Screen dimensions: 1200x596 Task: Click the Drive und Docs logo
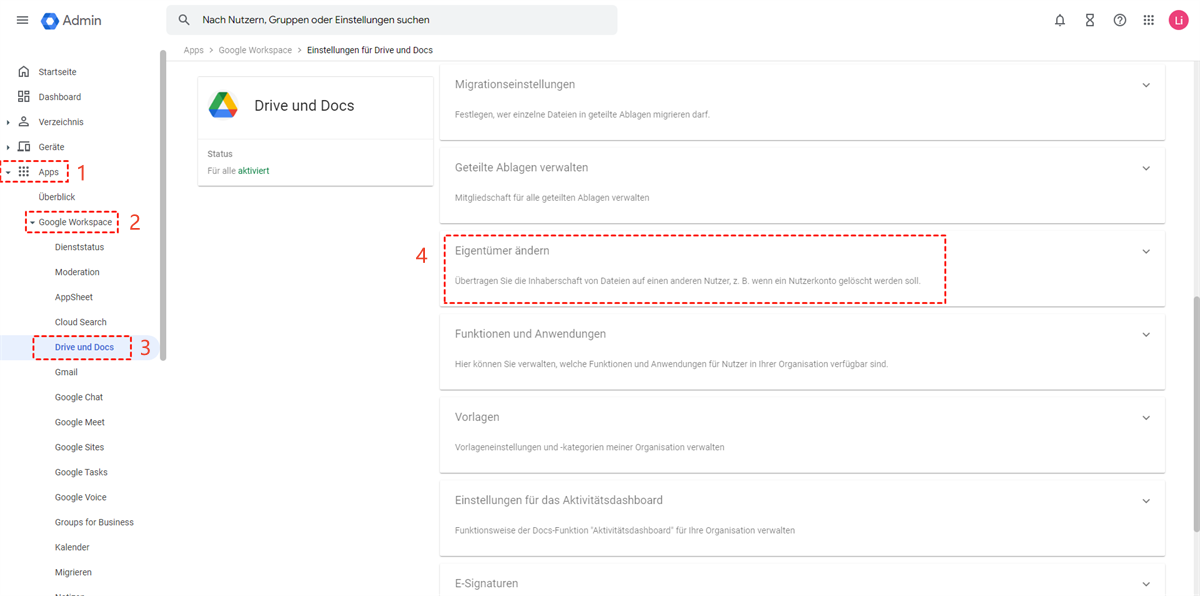pos(222,105)
